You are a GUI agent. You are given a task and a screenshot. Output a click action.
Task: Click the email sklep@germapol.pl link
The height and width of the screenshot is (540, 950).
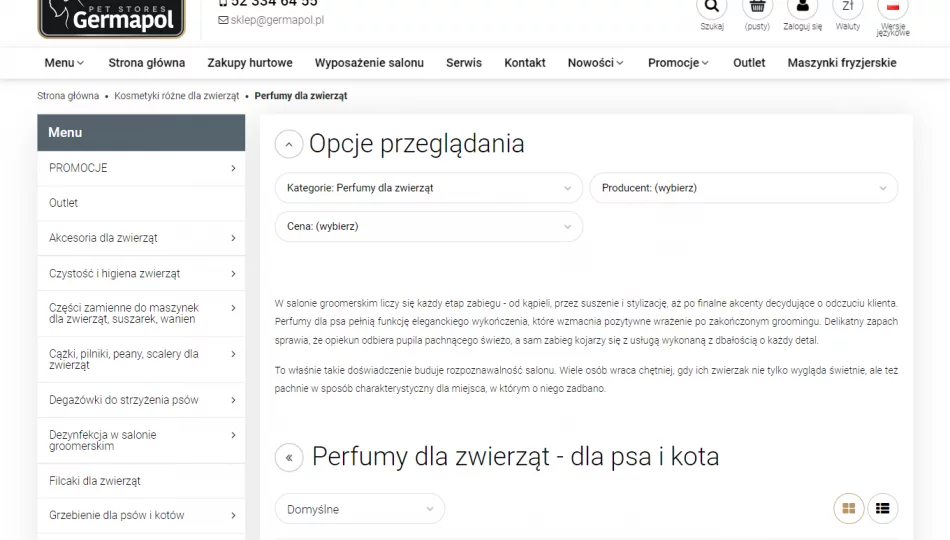[271, 19]
